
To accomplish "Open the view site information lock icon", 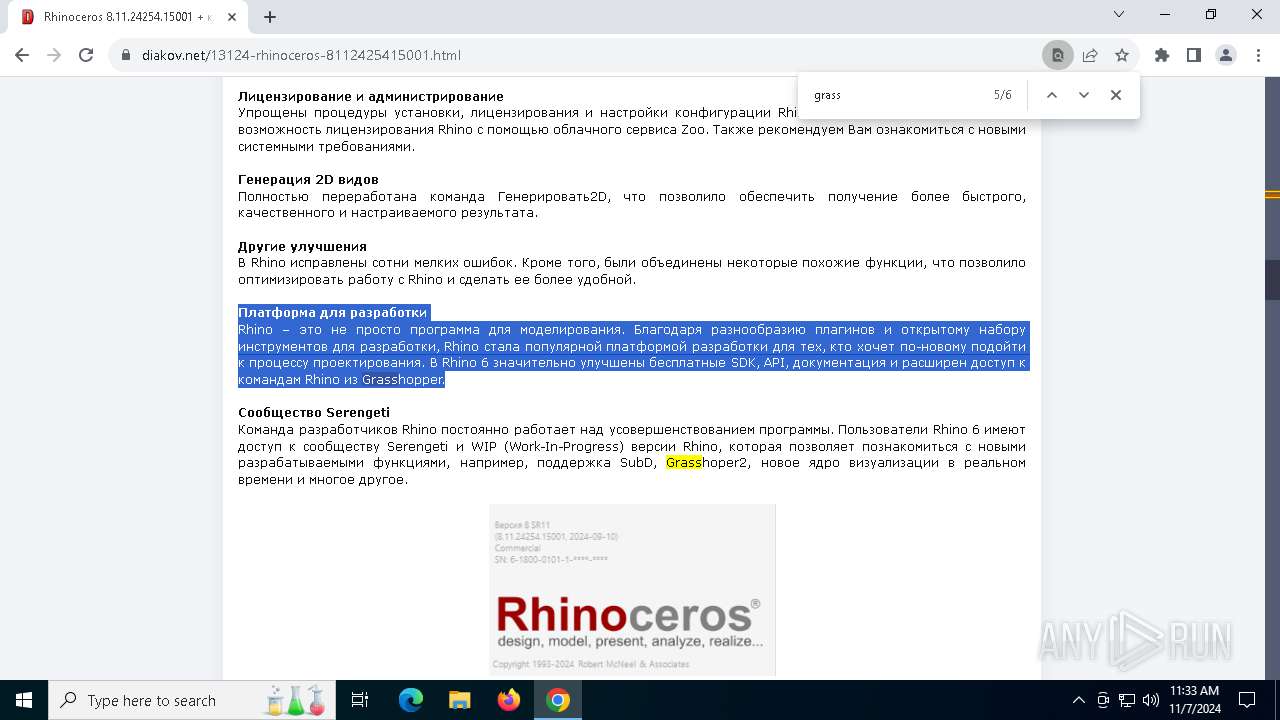I will pyautogui.click(x=126, y=55).
